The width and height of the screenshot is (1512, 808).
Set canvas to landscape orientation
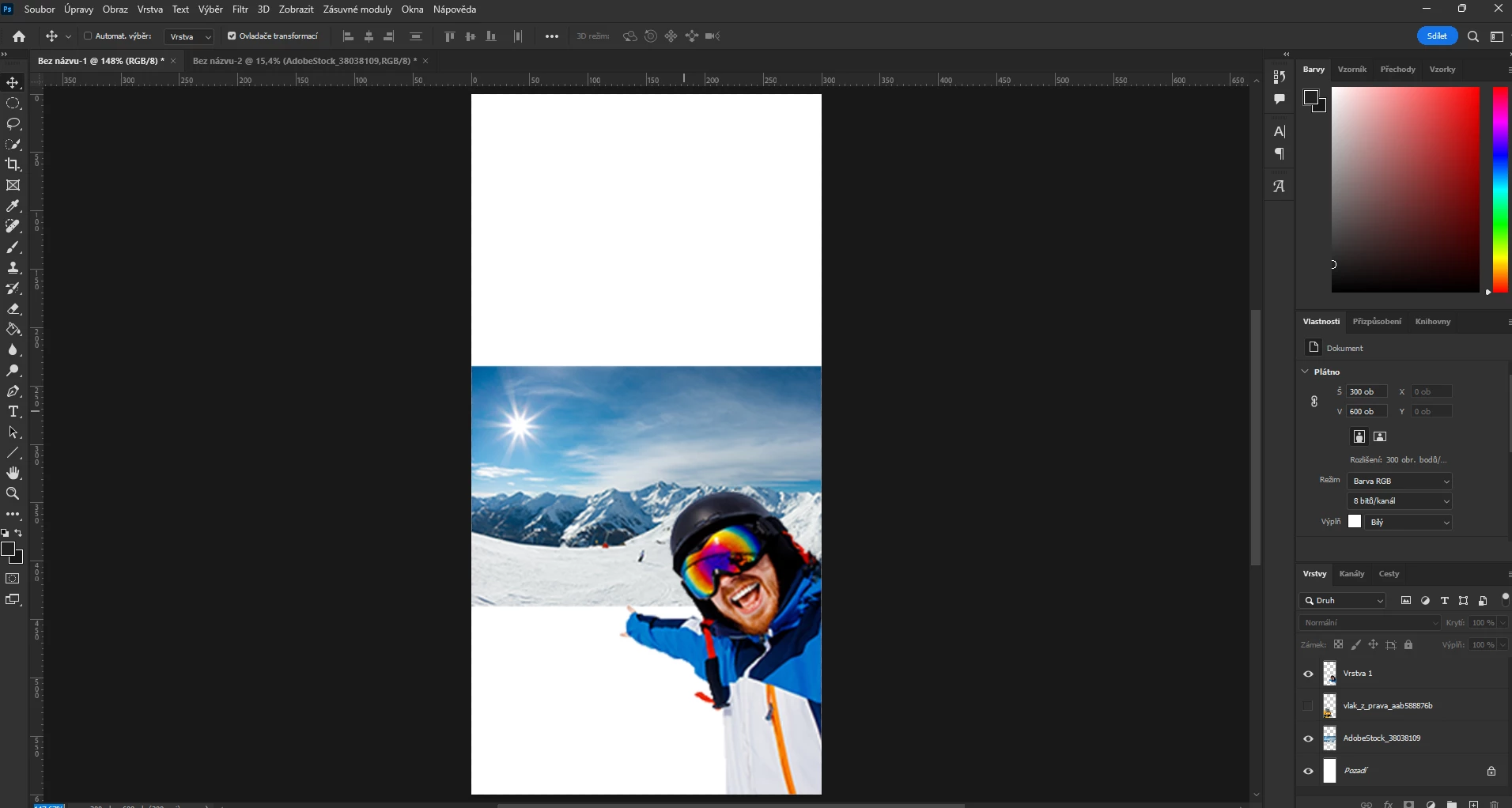(x=1380, y=436)
